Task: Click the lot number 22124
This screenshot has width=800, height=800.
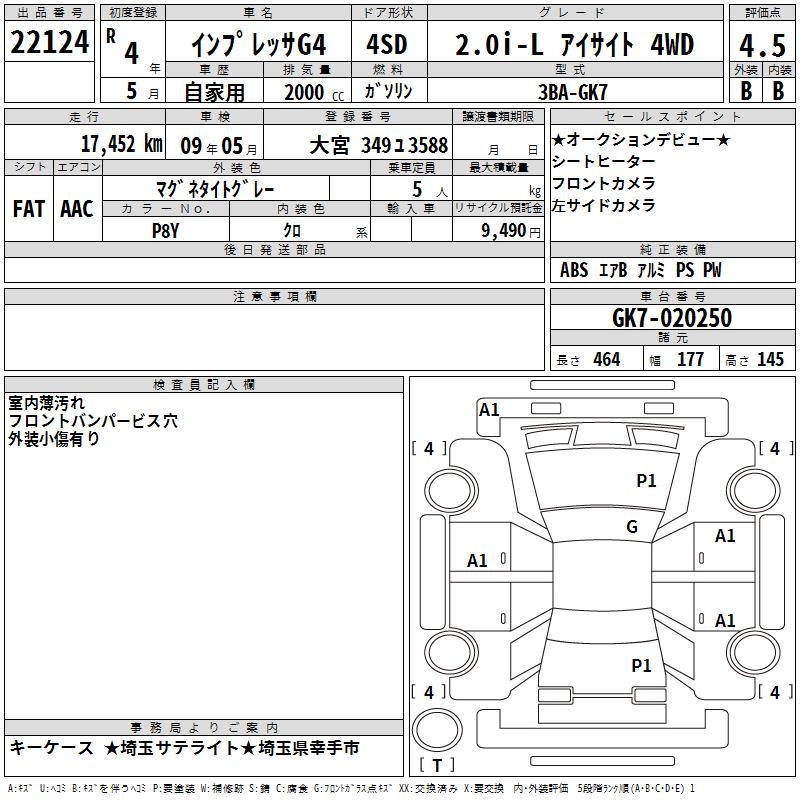Action: click(49, 42)
